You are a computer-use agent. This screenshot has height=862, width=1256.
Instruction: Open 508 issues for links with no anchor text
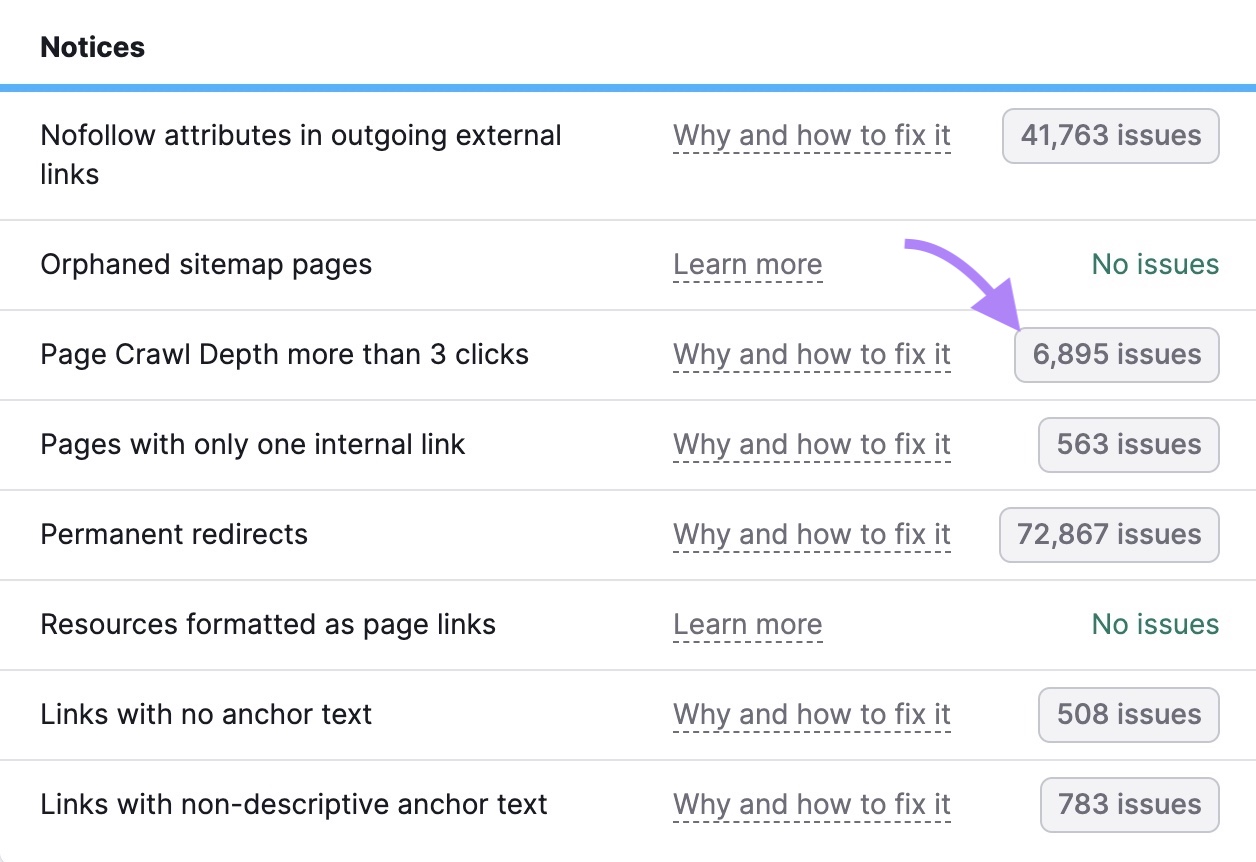1128,714
